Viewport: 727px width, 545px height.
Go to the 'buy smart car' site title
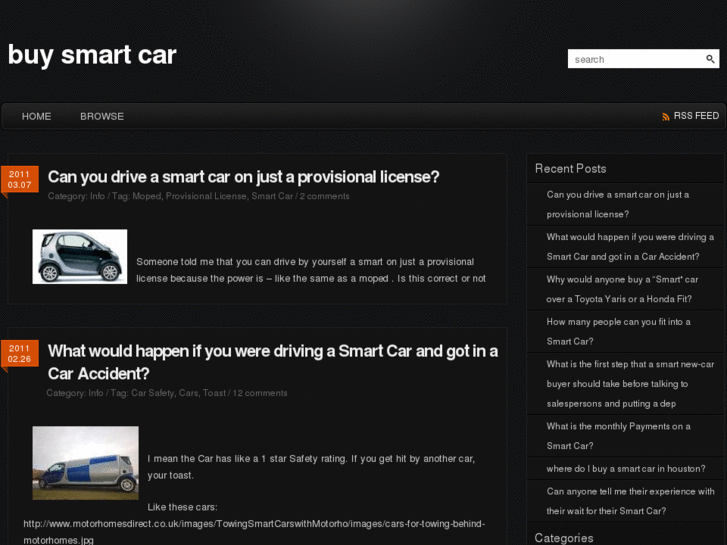[92, 55]
